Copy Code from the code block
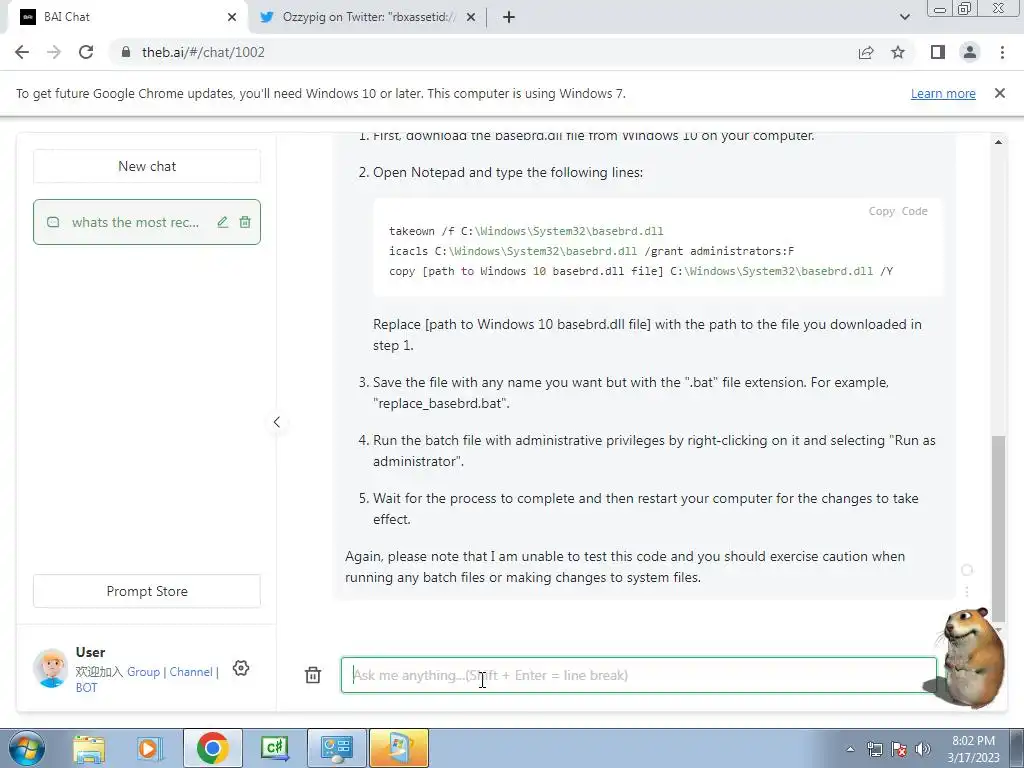The image size is (1024, 768). (x=898, y=211)
